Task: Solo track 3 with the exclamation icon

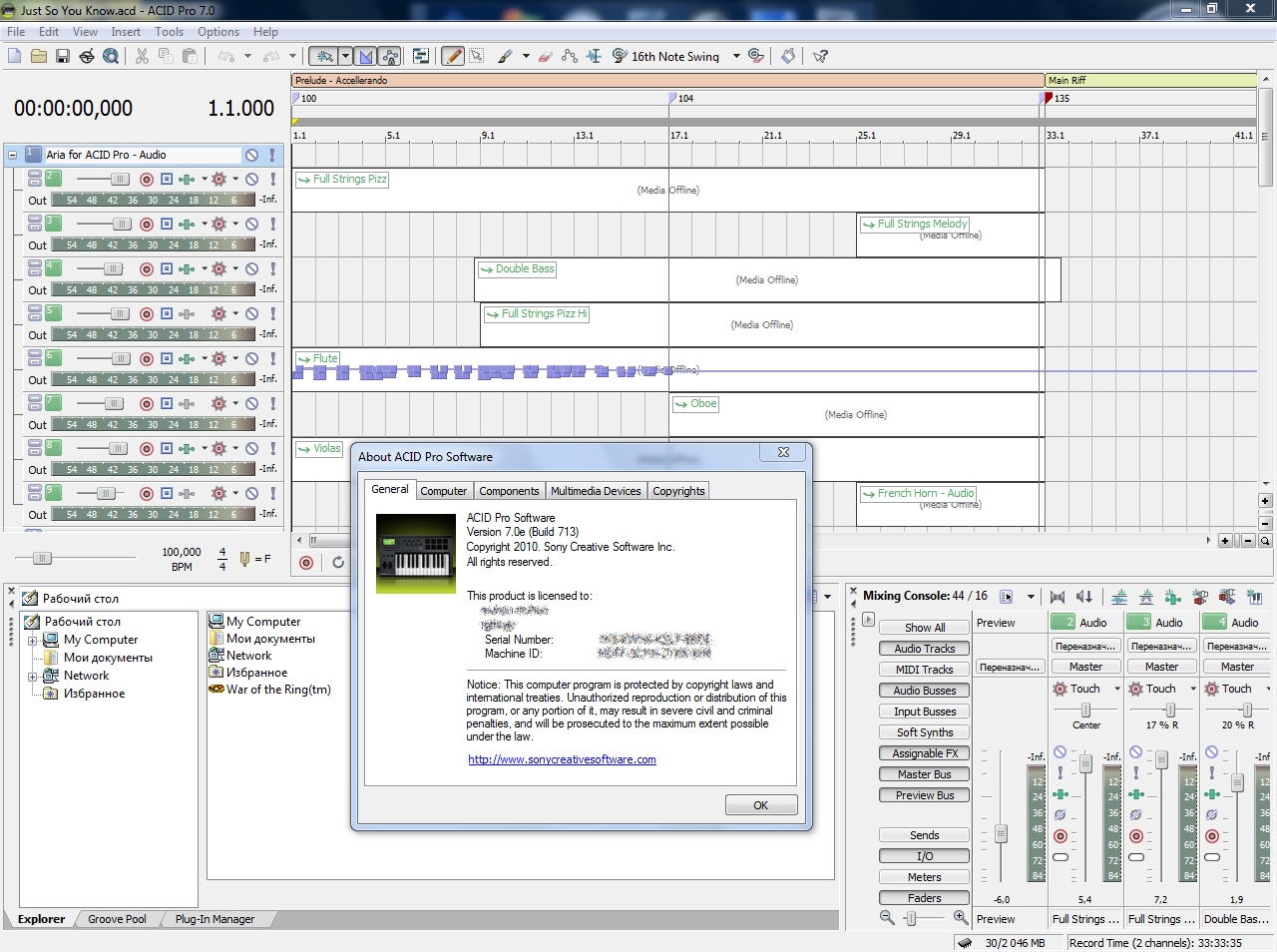Action: click(272, 225)
